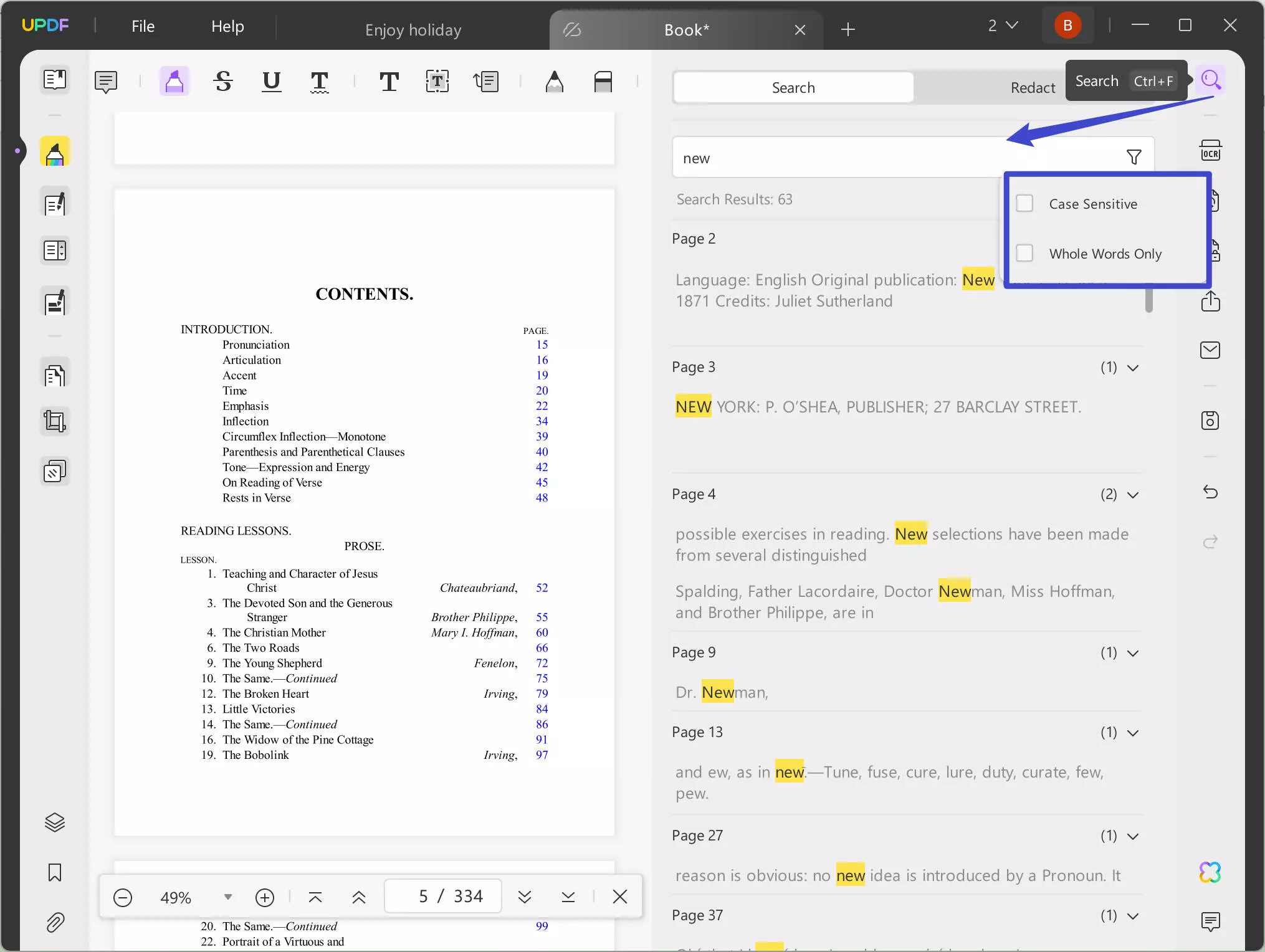Go to the first page
Viewport: 1265px width, 952px height.
(315, 897)
